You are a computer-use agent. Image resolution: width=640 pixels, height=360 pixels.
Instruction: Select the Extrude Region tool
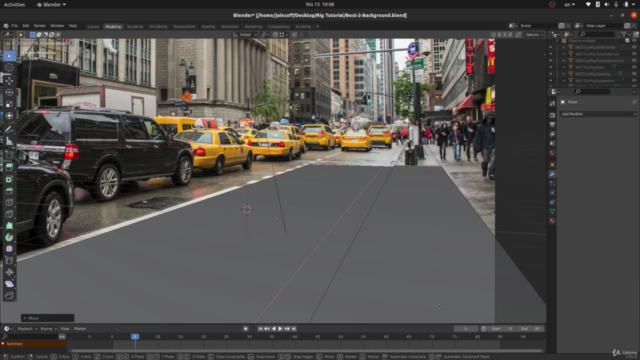(x=9, y=167)
